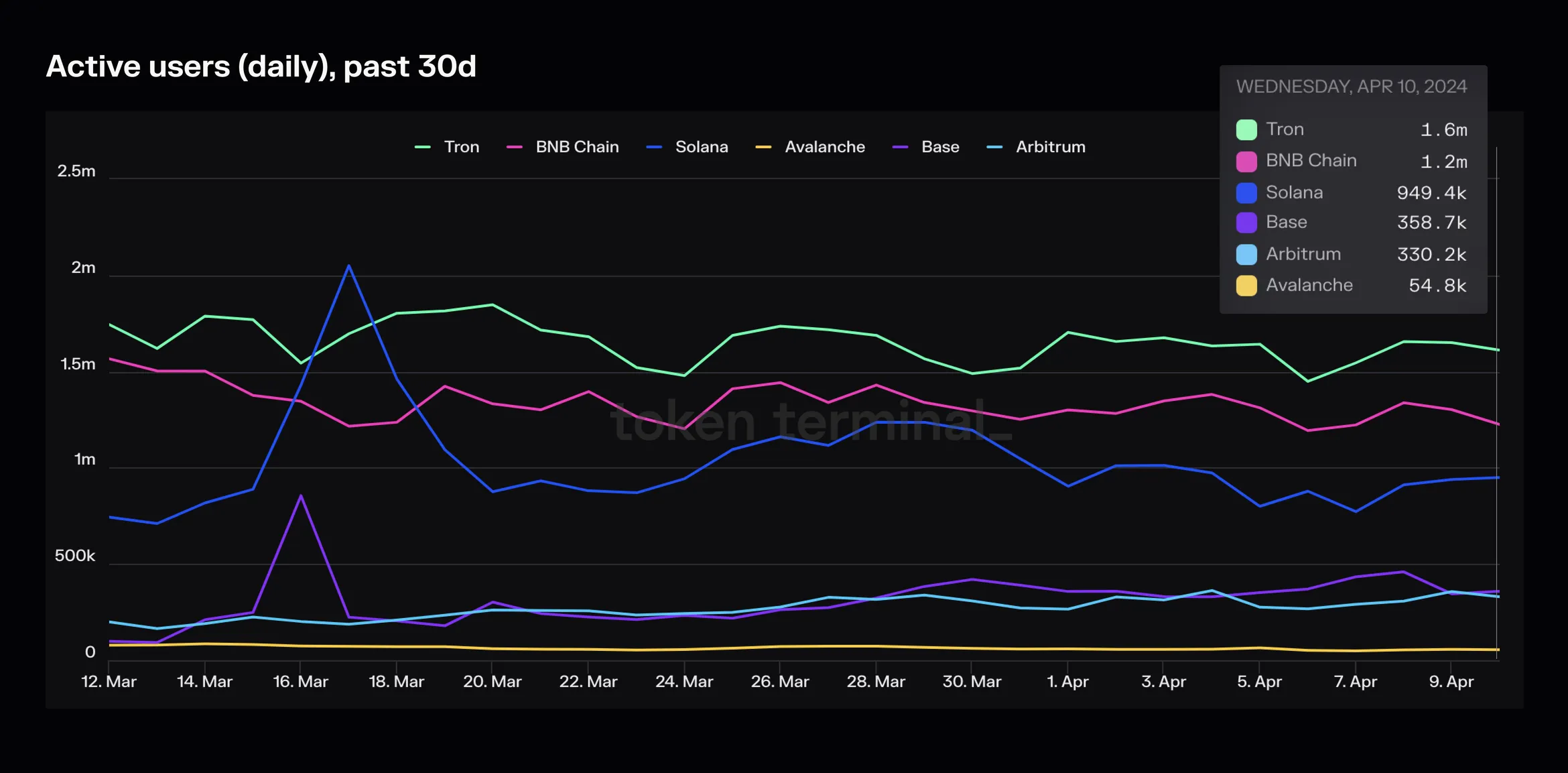Click the Tron value 1.6m
Viewport: 1568px width, 773px height.
click(x=1444, y=129)
